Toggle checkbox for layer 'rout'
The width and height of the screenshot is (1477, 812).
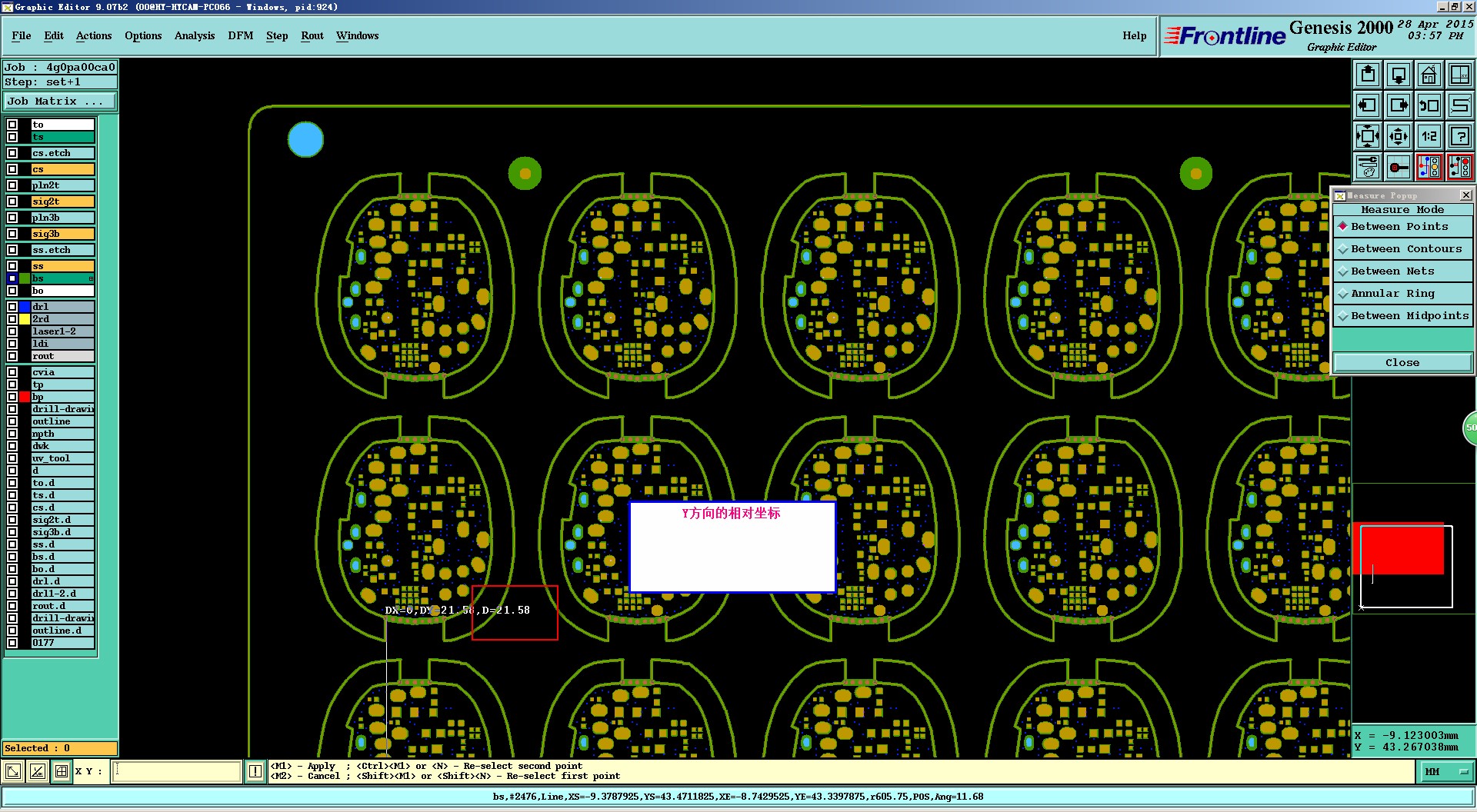12,356
